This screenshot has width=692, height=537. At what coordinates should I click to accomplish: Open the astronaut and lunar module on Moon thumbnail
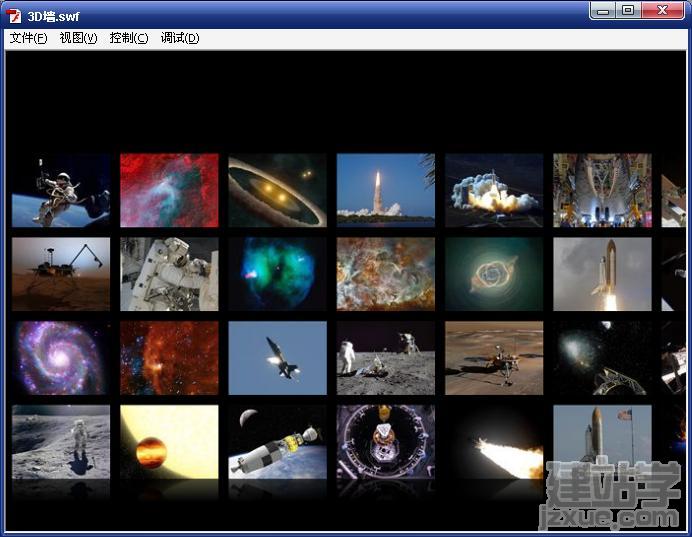(386, 358)
